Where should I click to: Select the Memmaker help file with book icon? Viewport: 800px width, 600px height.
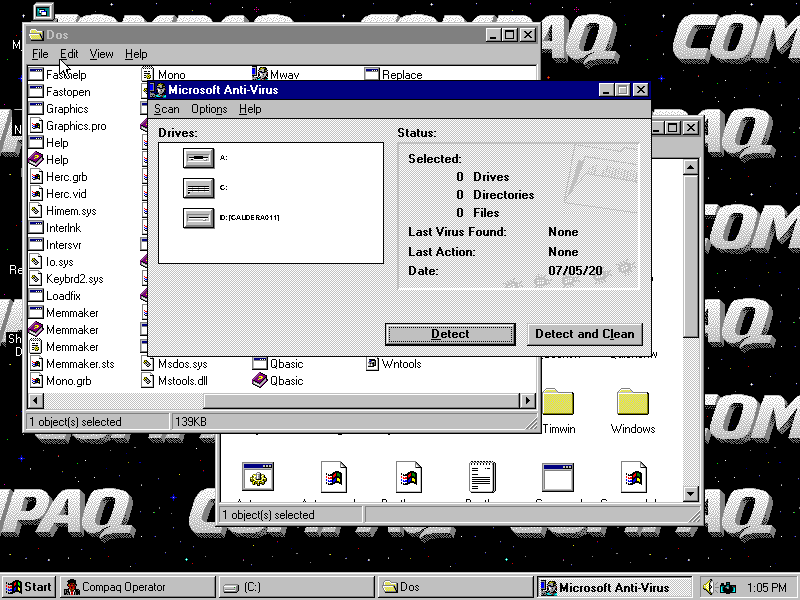[36, 330]
